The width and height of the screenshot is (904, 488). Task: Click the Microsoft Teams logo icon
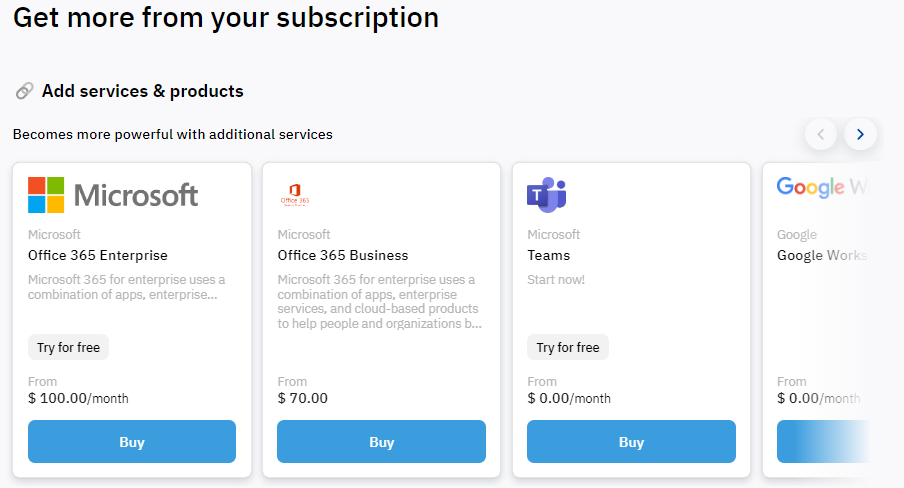547,195
